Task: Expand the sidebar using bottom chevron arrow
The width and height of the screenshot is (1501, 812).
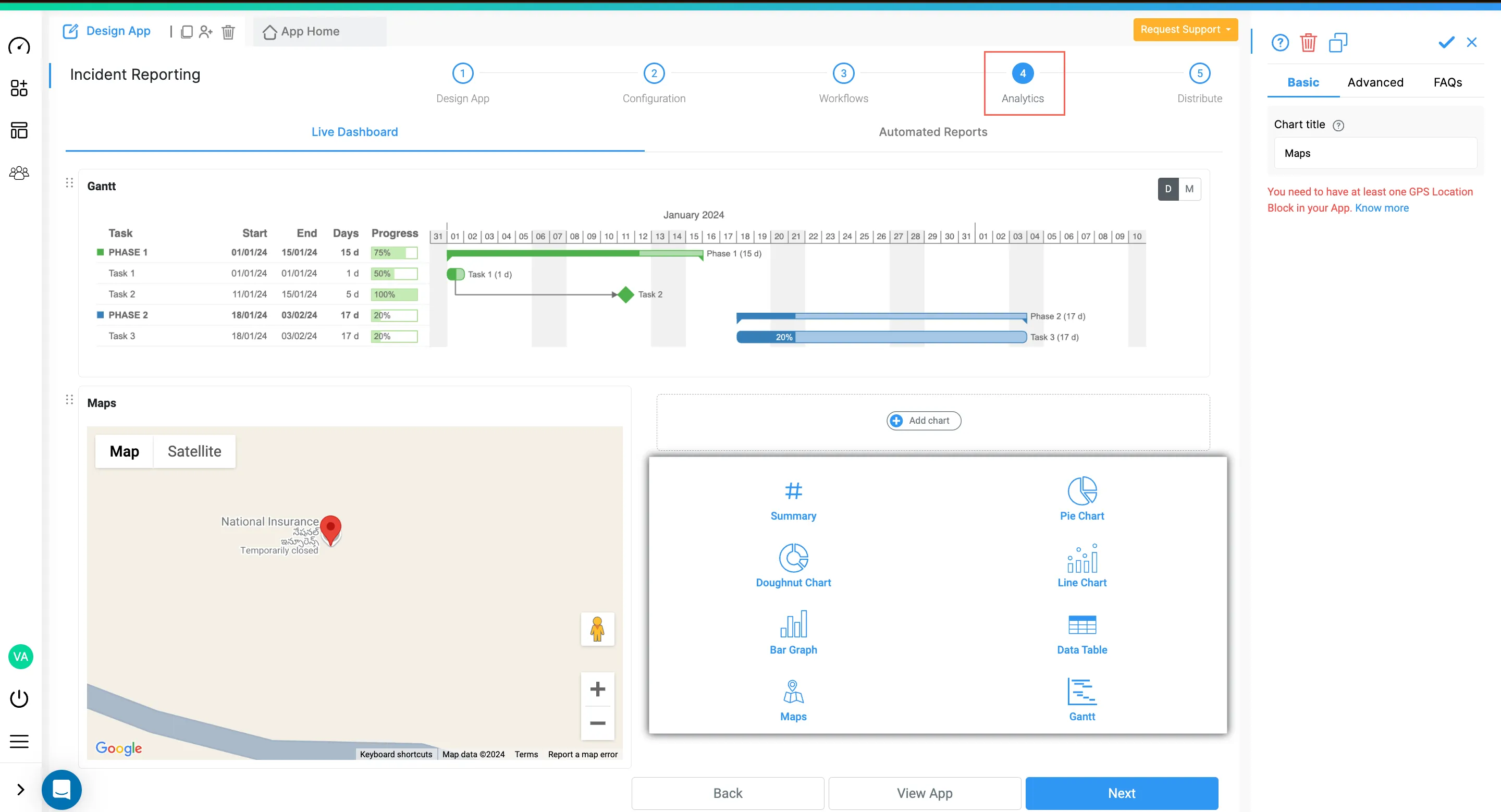Action: coord(20,789)
